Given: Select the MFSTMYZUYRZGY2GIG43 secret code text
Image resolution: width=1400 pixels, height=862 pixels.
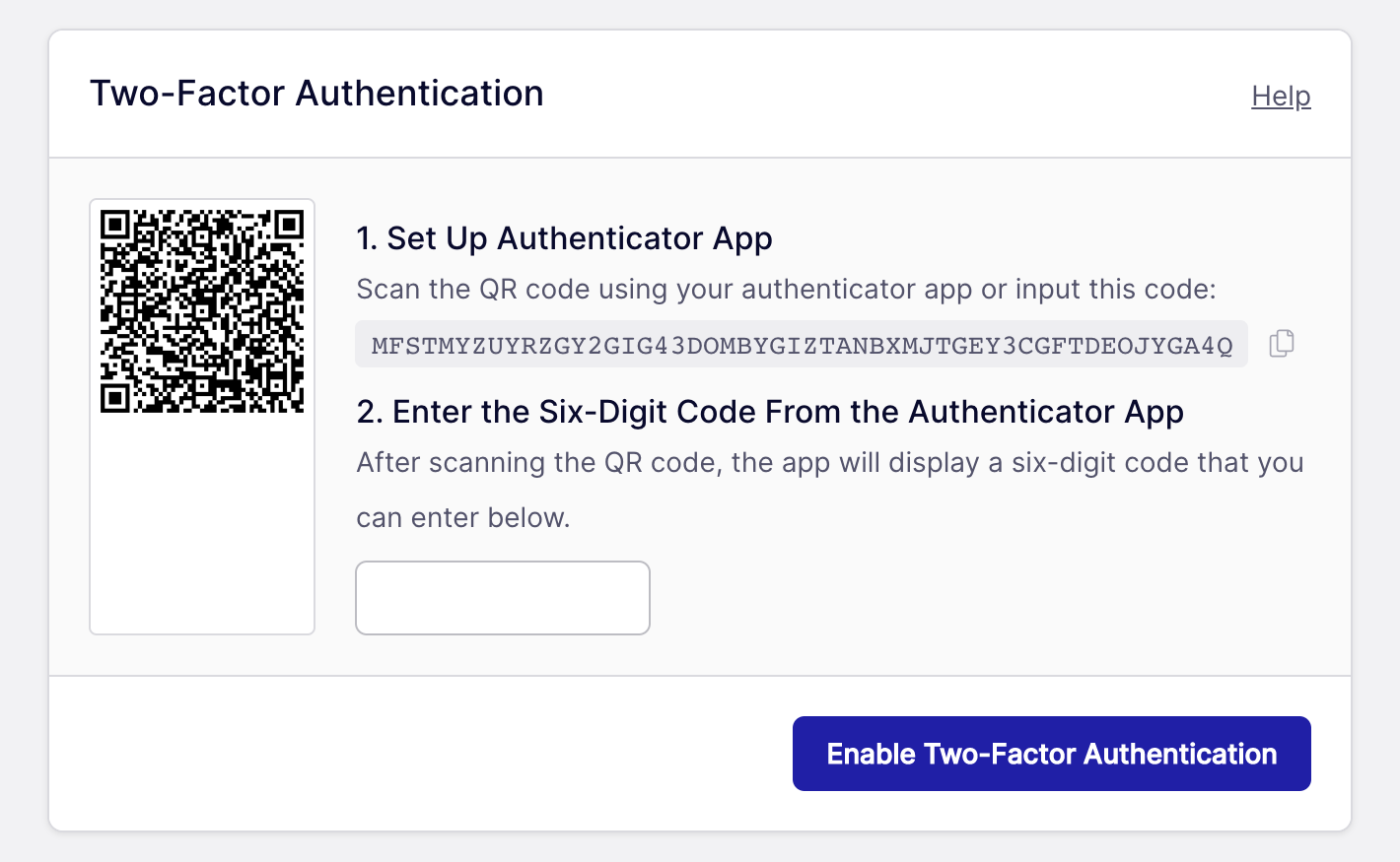Looking at the screenshot, I should tap(800, 343).
